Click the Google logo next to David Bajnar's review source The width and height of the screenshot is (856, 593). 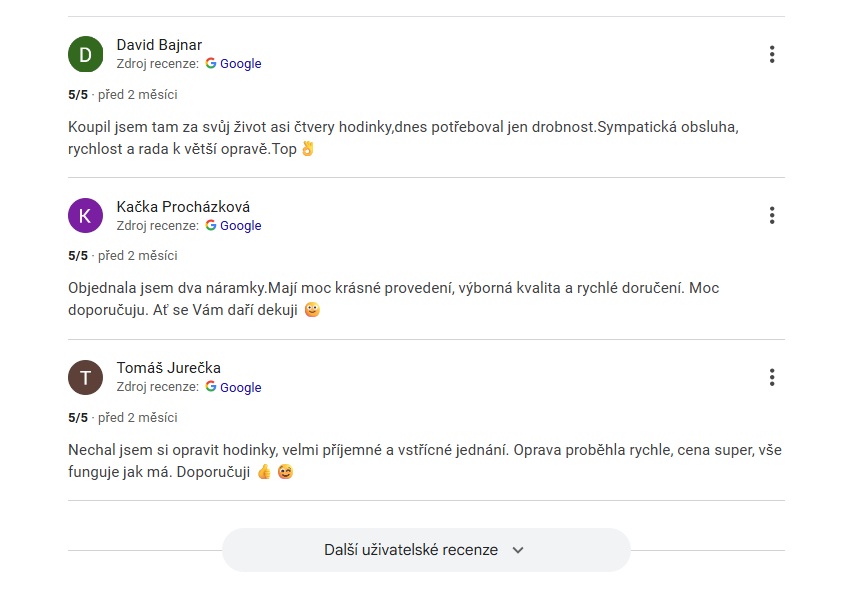211,63
